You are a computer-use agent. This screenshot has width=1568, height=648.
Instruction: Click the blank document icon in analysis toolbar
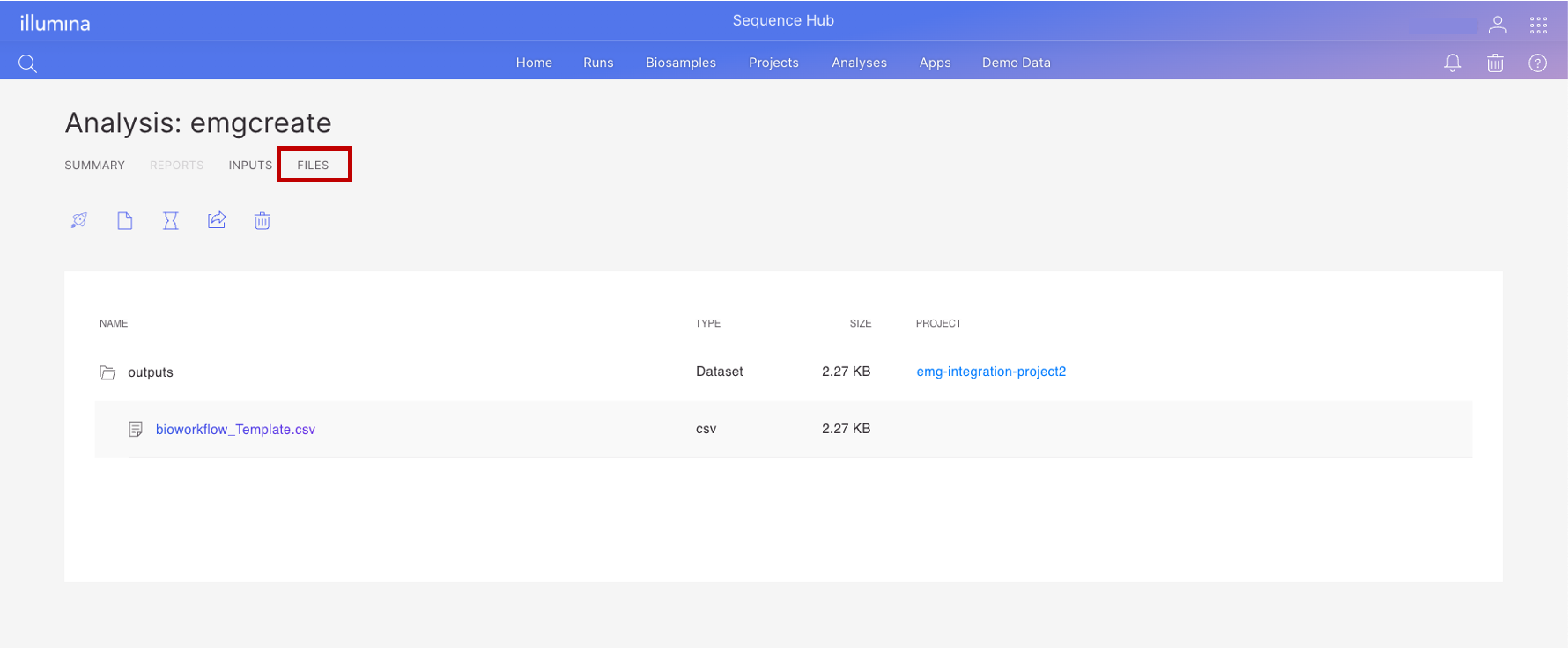(125, 220)
